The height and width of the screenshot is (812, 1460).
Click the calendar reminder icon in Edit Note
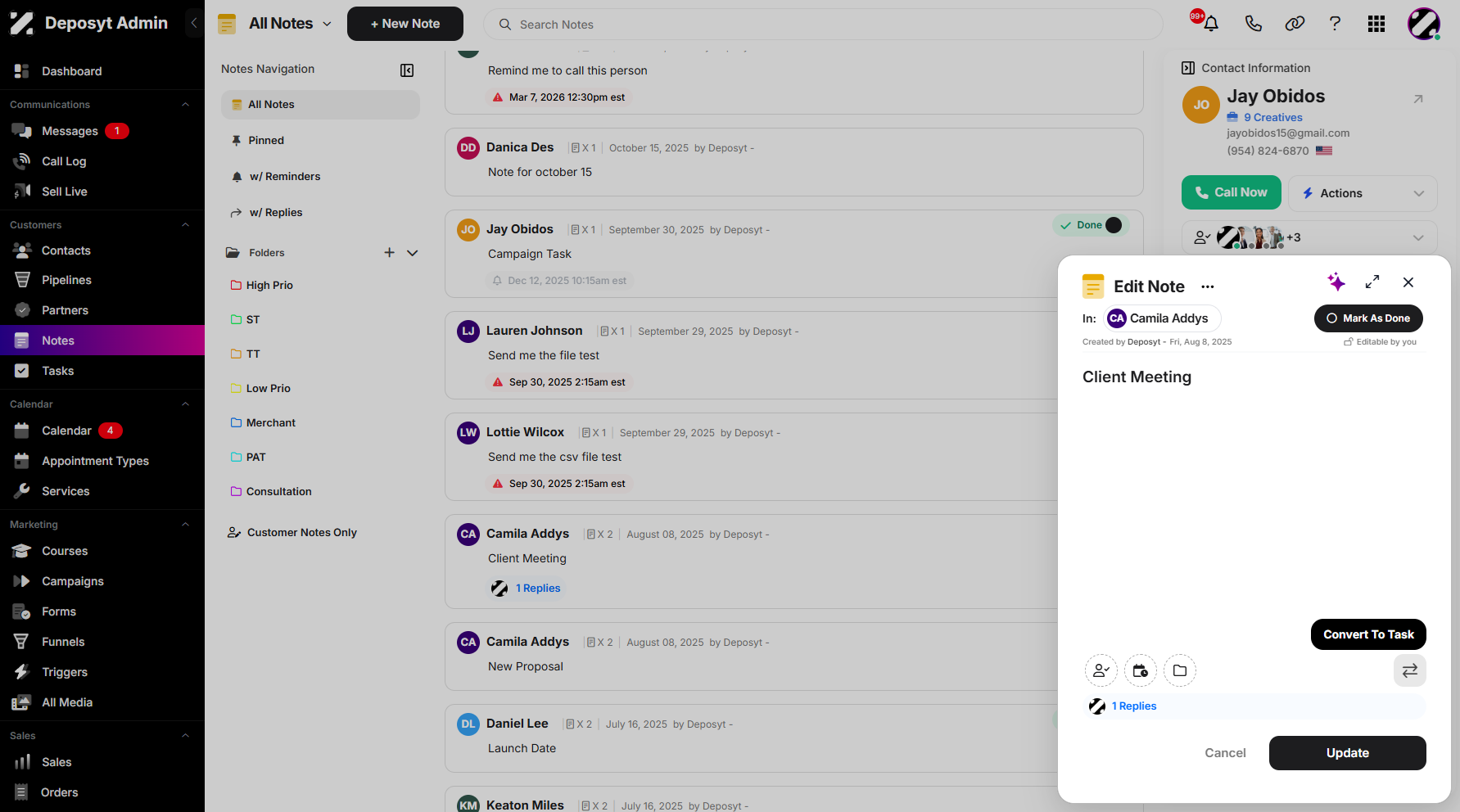click(1141, 671)
